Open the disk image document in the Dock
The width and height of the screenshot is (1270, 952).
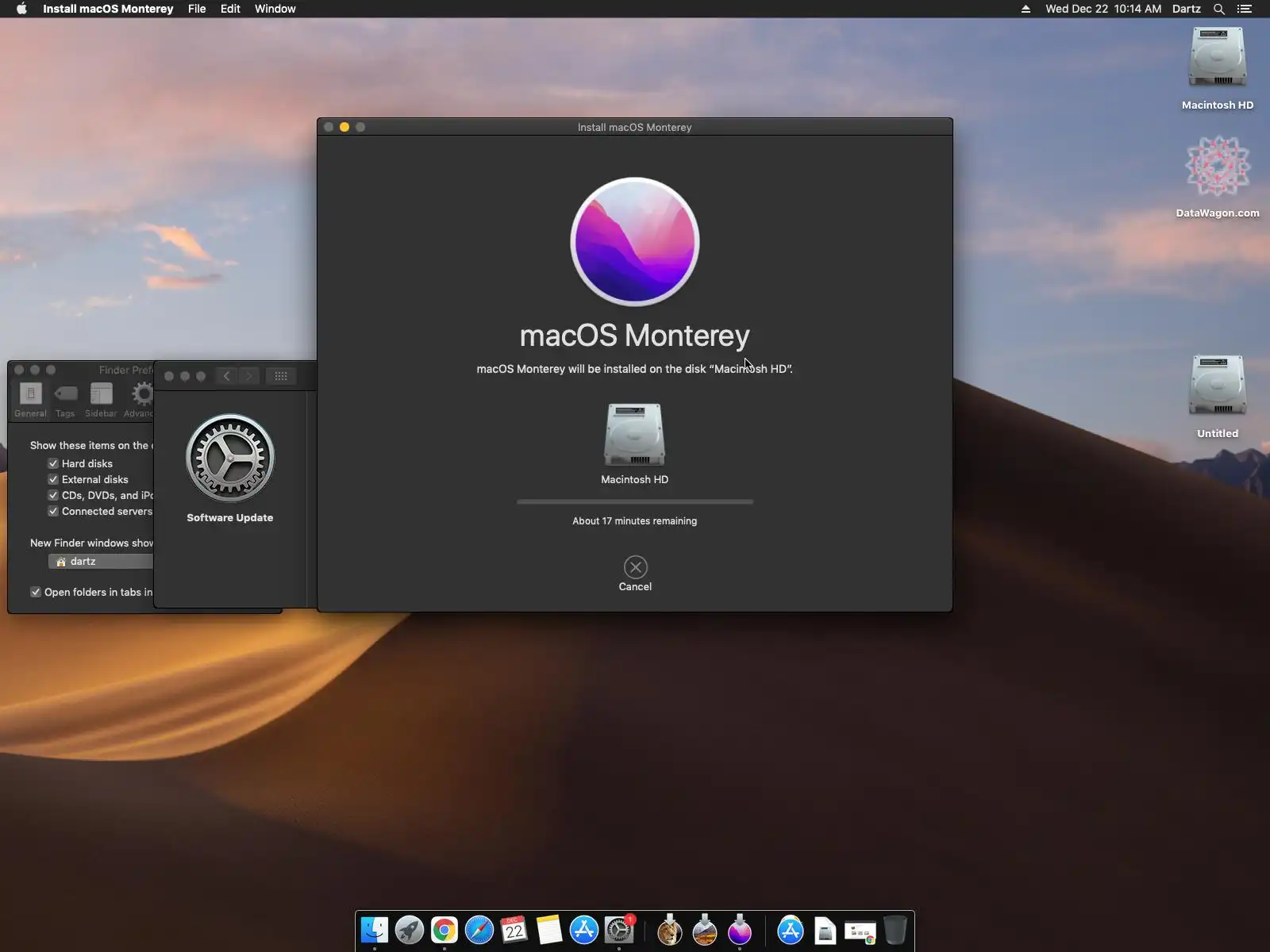(825, 930)
